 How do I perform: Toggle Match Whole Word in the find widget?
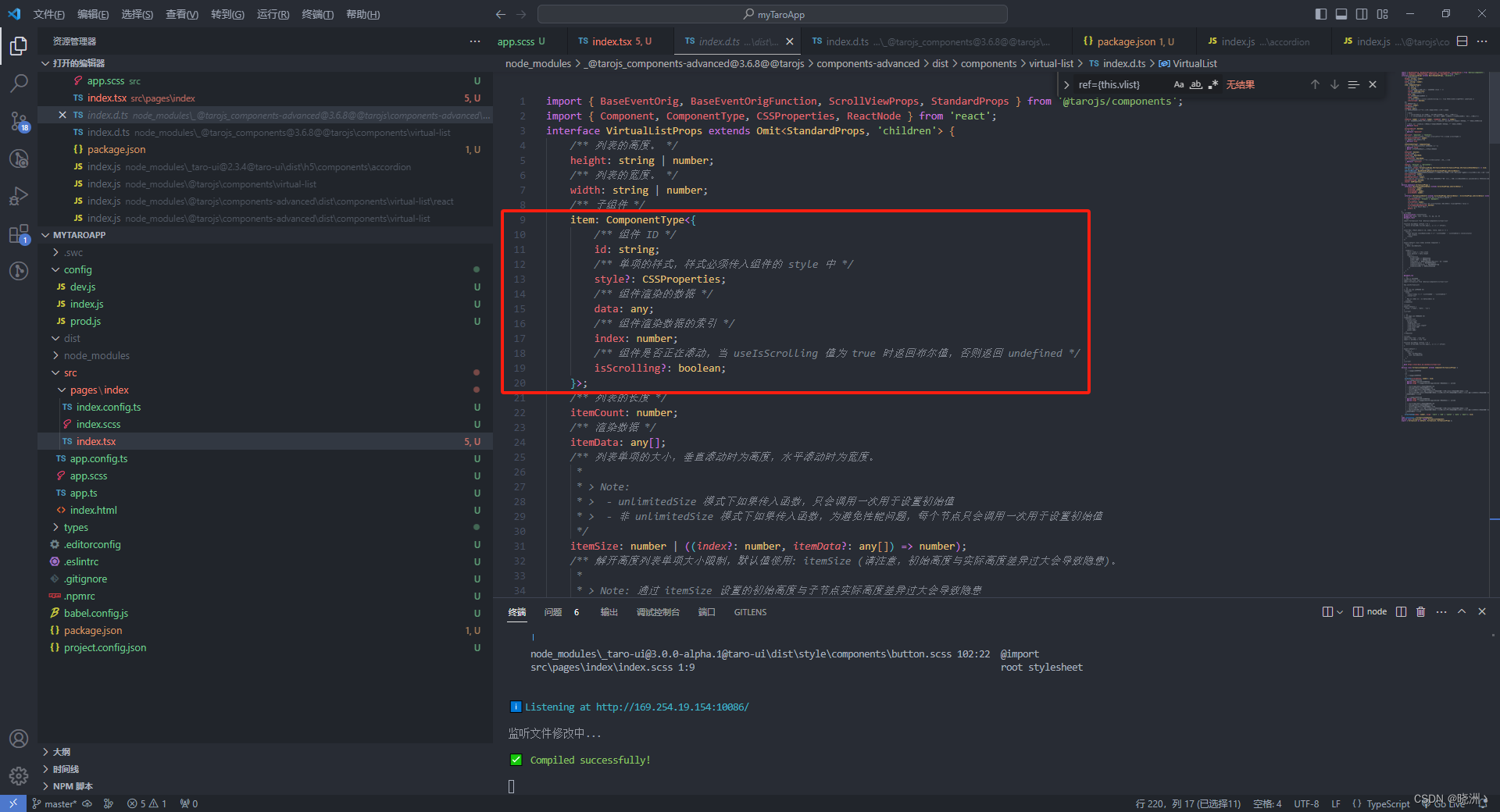click(1196, 84)
